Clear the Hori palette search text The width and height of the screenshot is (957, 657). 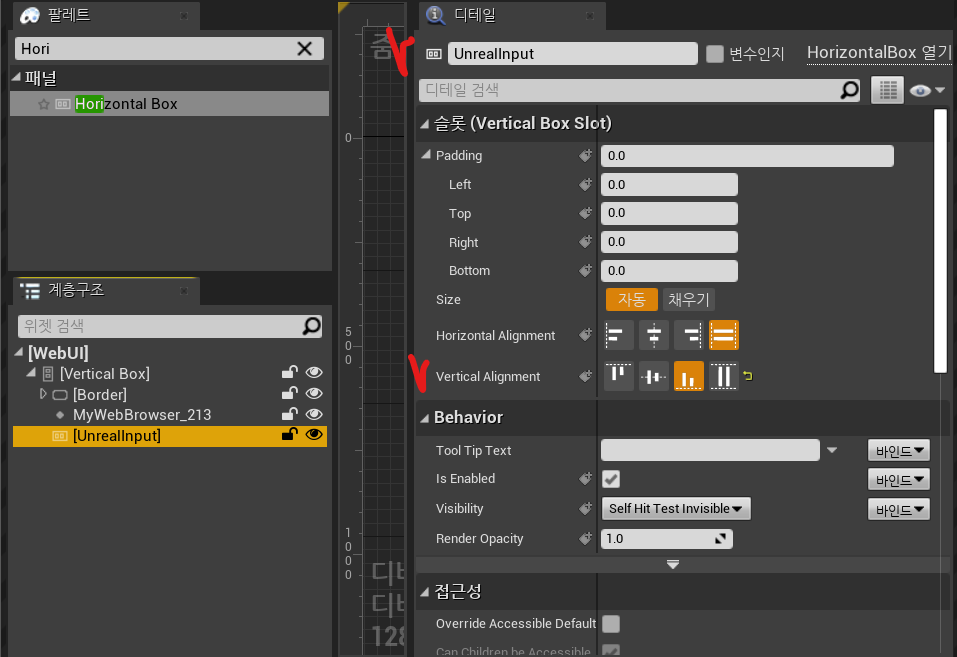305,49
